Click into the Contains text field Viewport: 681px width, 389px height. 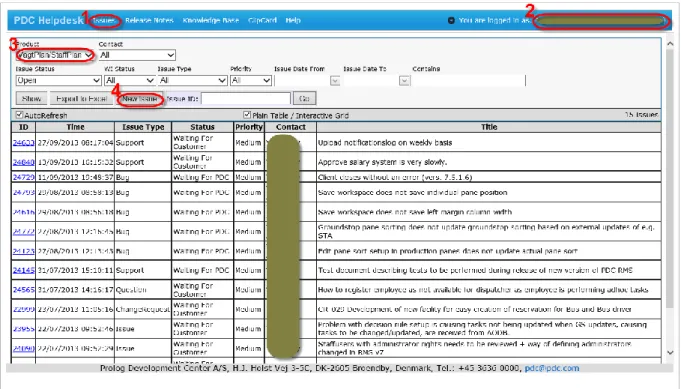pyautogui.click(x=469, y=81)
